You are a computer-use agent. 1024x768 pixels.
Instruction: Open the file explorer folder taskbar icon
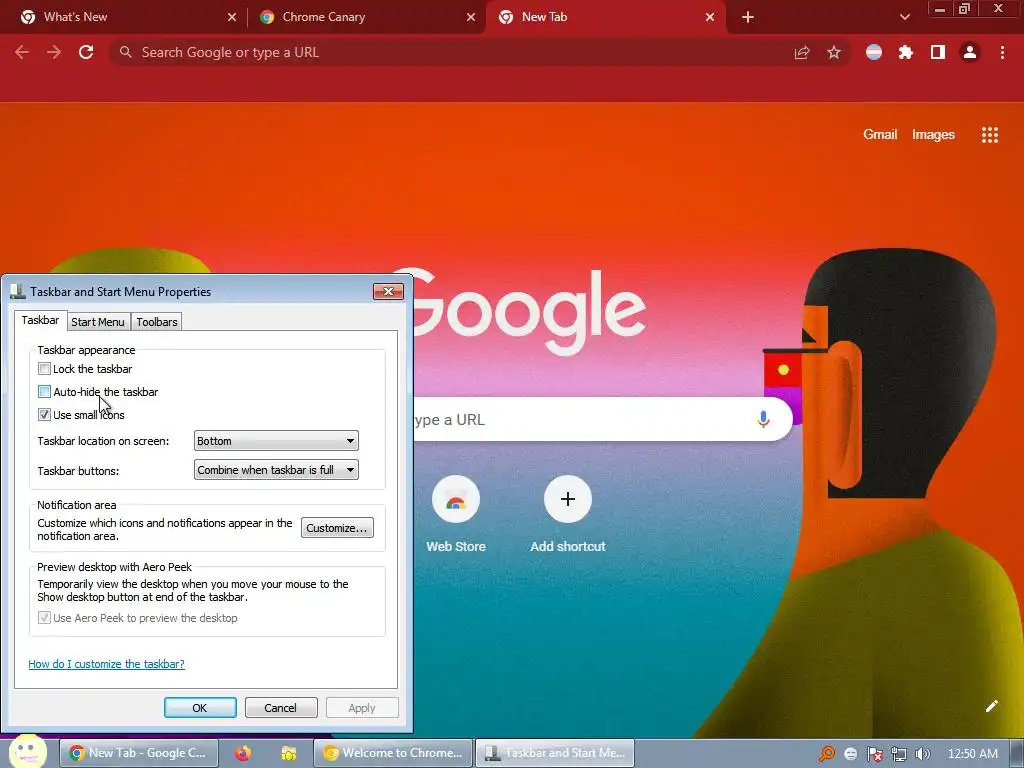[288, 753]
